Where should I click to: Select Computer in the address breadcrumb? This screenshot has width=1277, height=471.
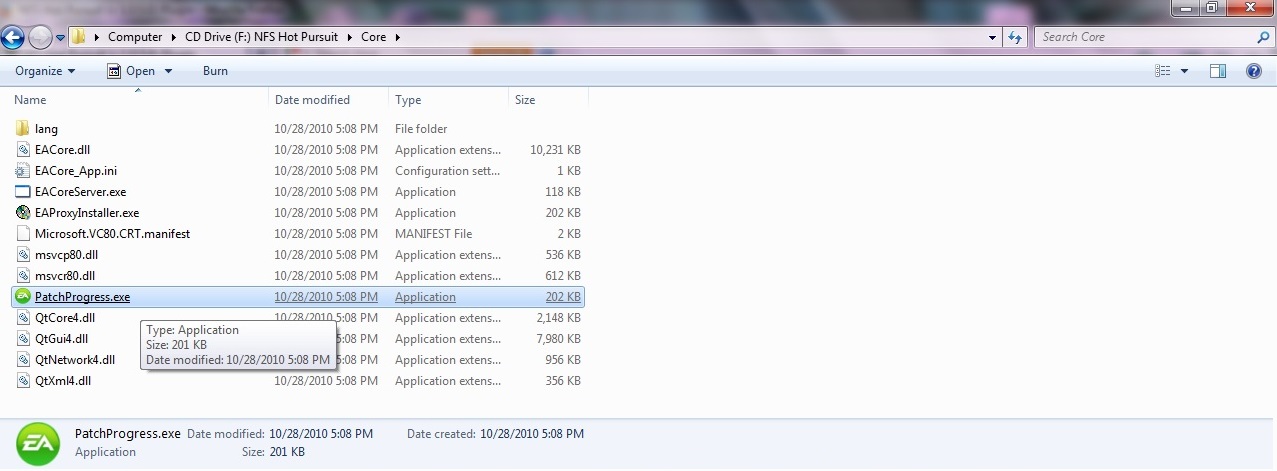tap(135, 37)
